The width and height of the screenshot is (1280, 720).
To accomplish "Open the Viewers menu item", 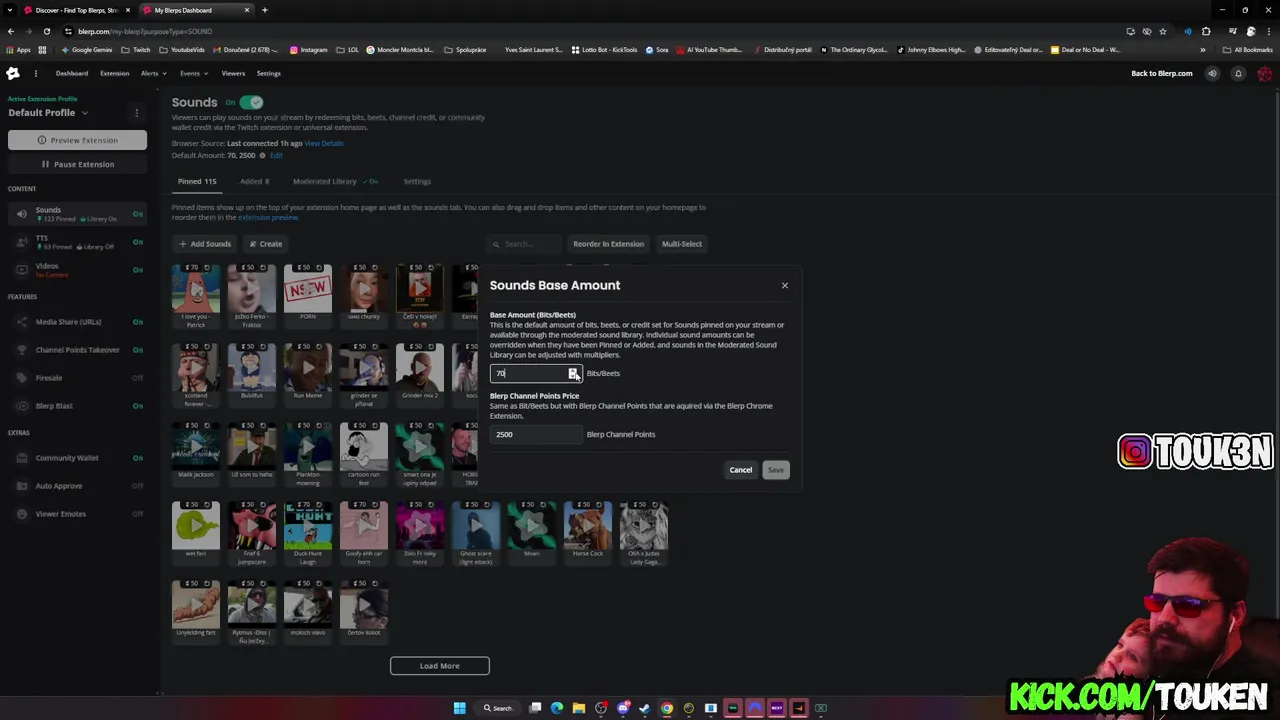I will tap(233, 73).
